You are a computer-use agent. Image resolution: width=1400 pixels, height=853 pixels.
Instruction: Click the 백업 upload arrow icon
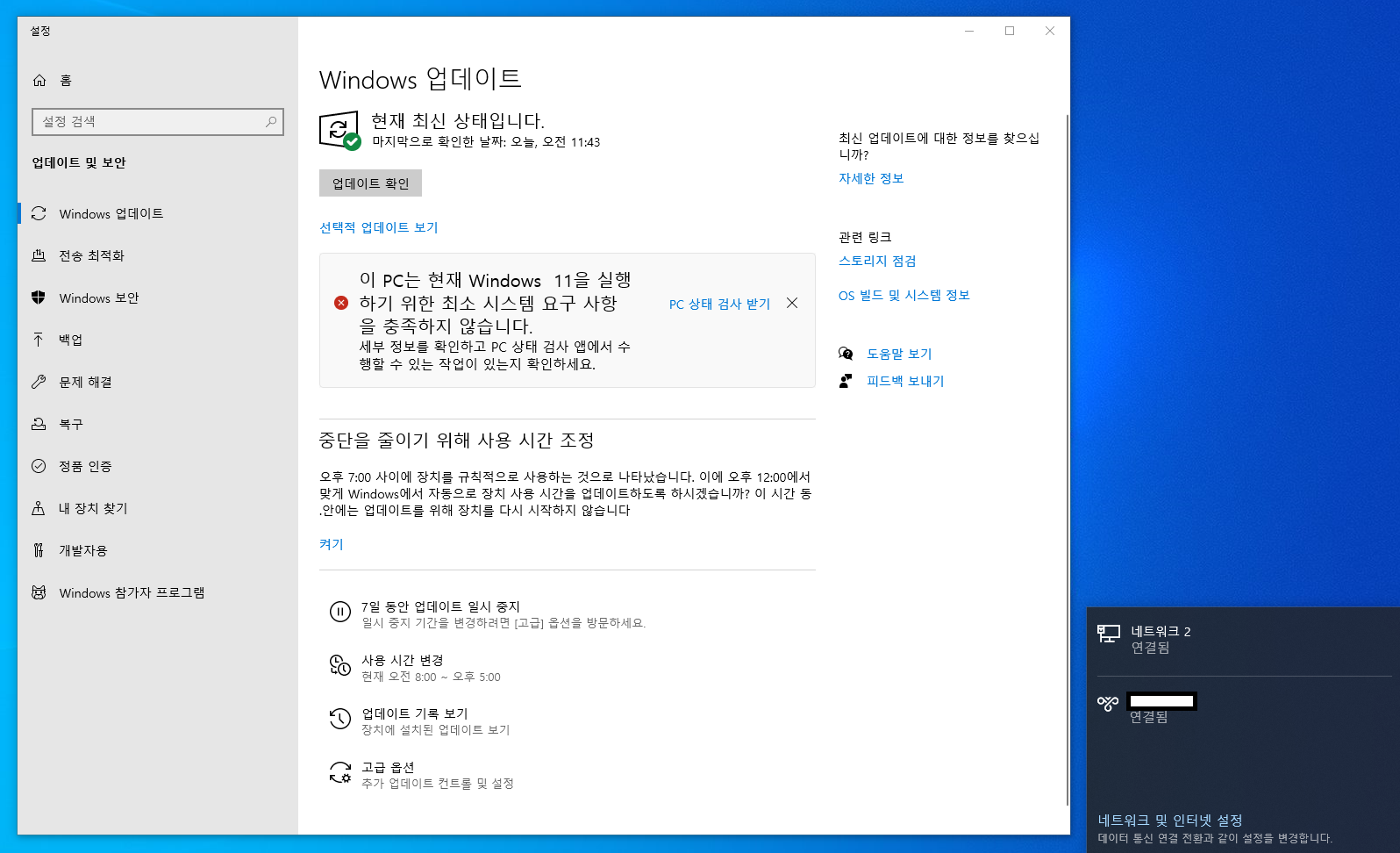[x=39, y=340]
